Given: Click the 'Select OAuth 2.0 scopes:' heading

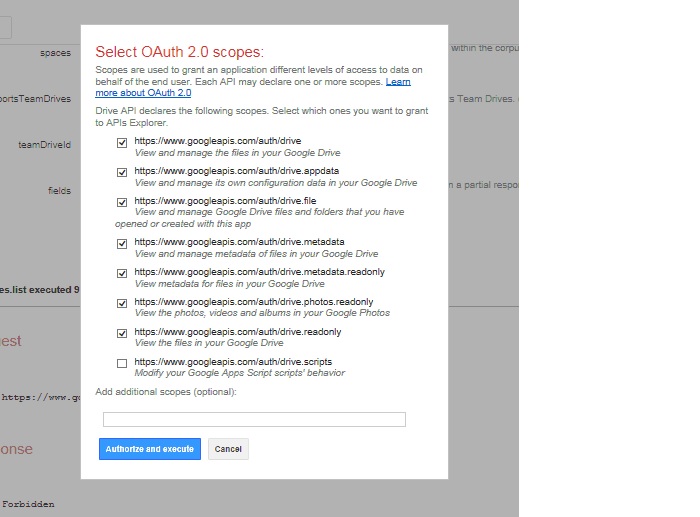Looking at the screenshot, I should [179, 52].
